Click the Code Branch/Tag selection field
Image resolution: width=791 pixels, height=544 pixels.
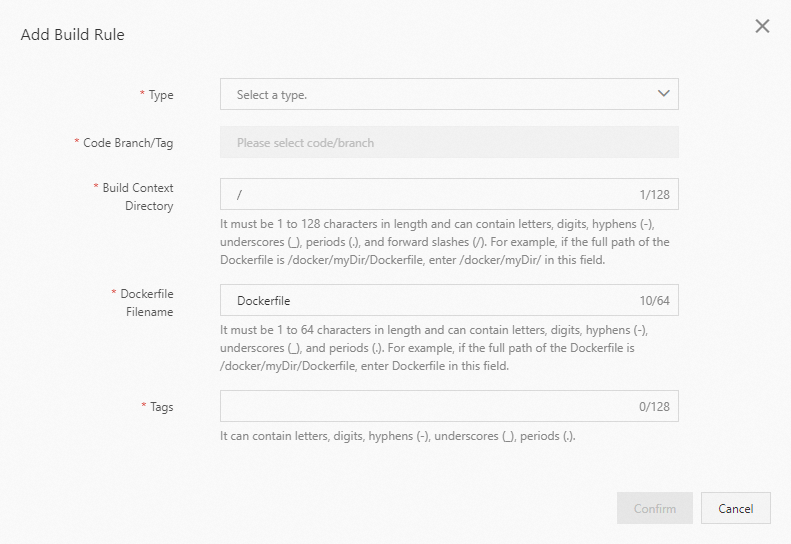tap(449, 142)
